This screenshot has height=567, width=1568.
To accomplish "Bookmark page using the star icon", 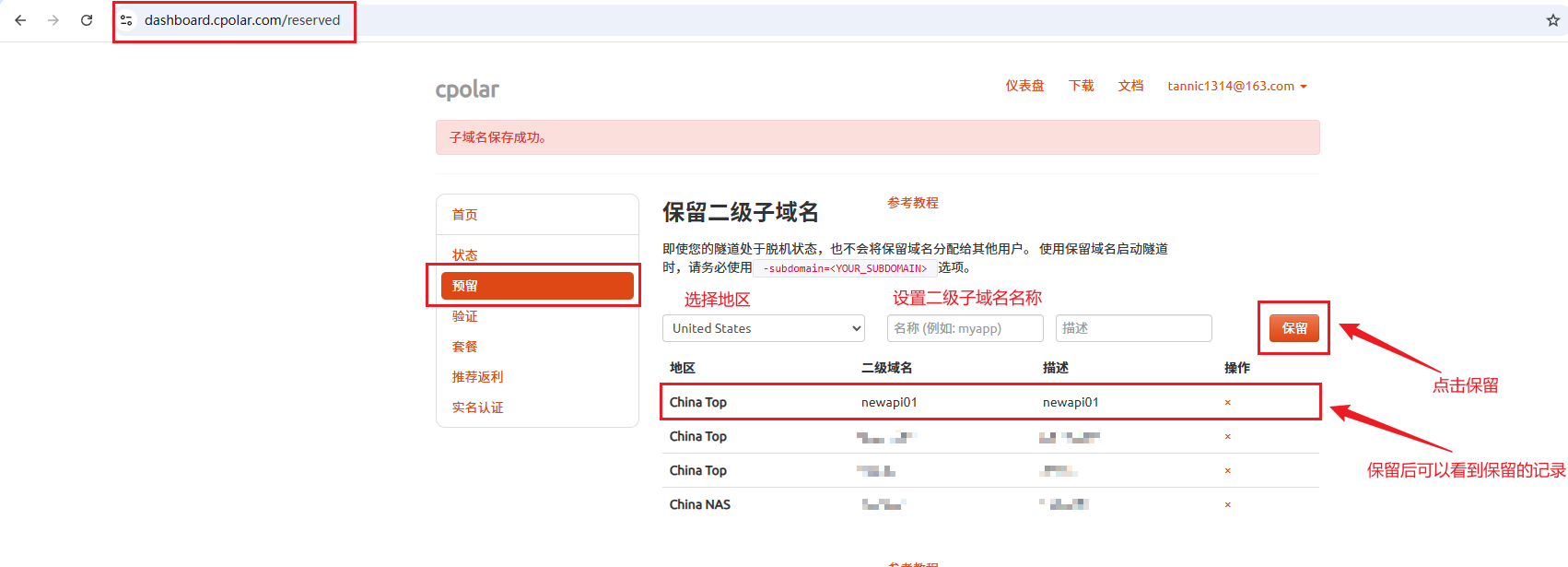I will pyautogui.click(x=1552, y=20).
